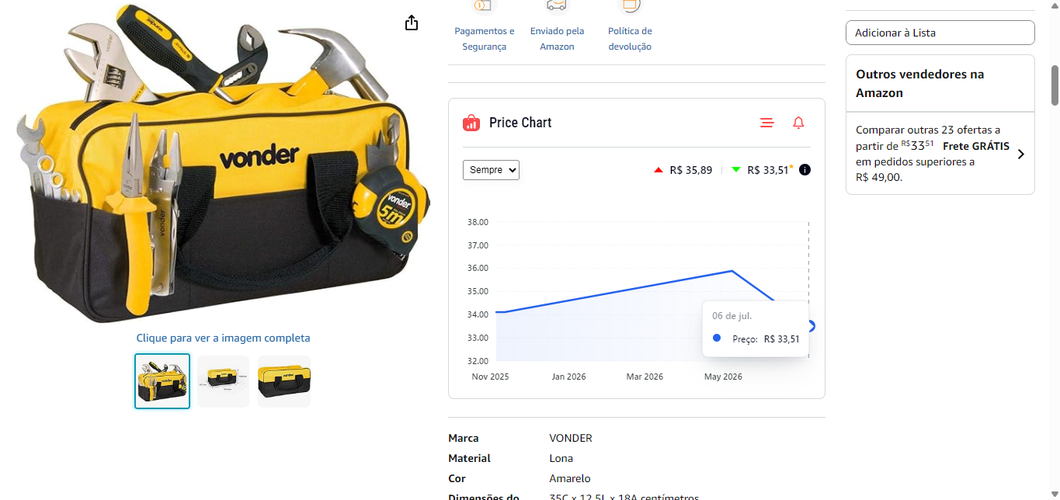Click the '38.00' y-axis label
The image size is (1060, 500).
[x=477, y=222]
